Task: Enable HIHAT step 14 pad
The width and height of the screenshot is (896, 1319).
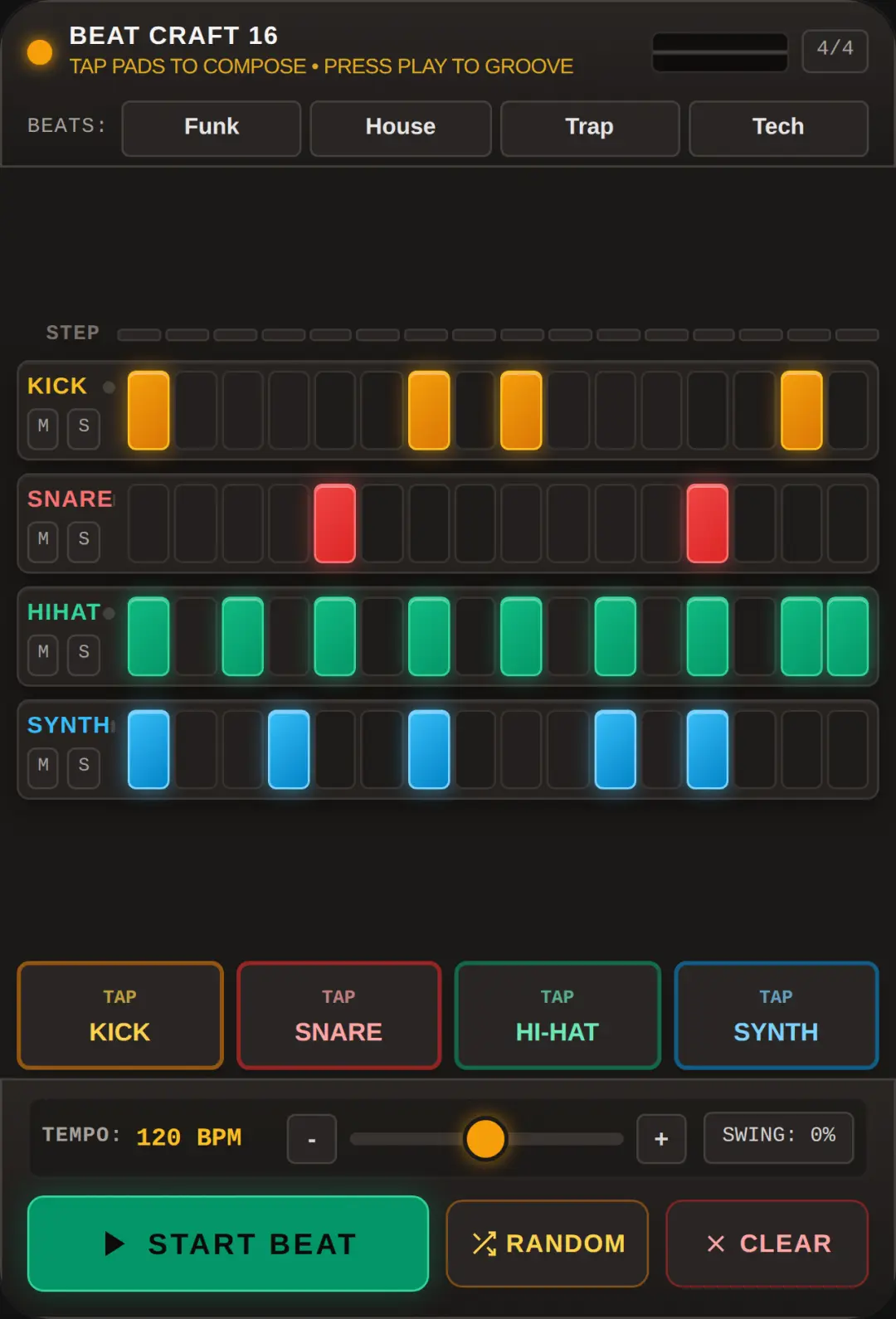Action: 754,636
